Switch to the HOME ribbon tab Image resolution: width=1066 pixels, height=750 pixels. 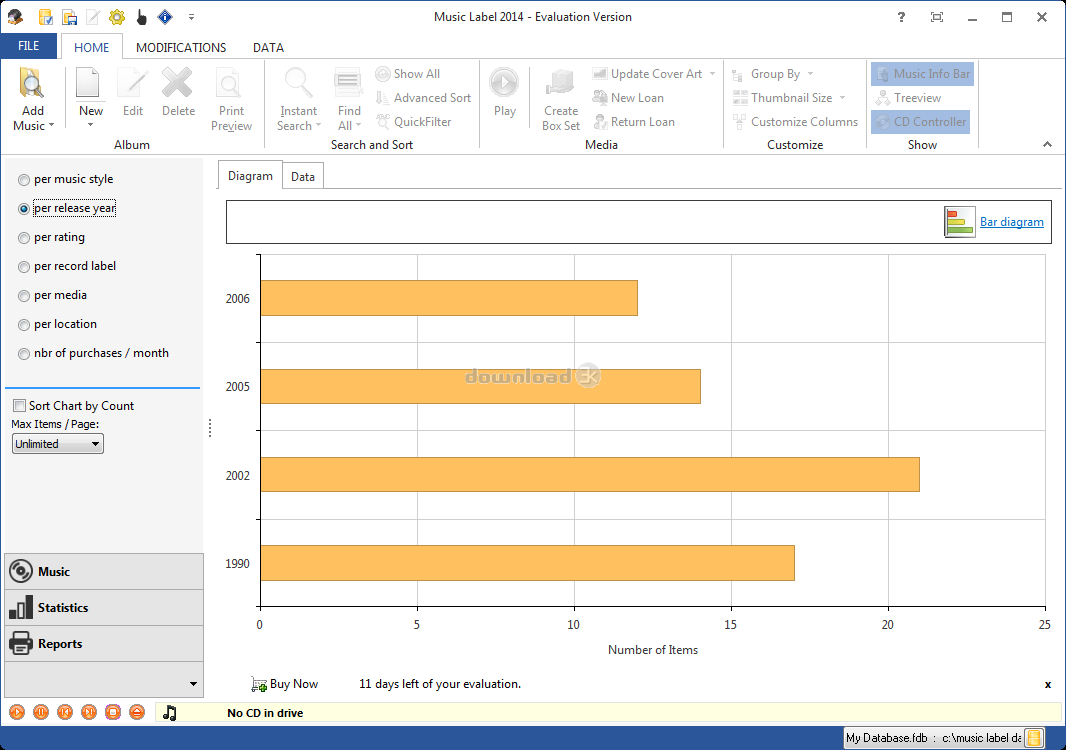tap(92, 48)
